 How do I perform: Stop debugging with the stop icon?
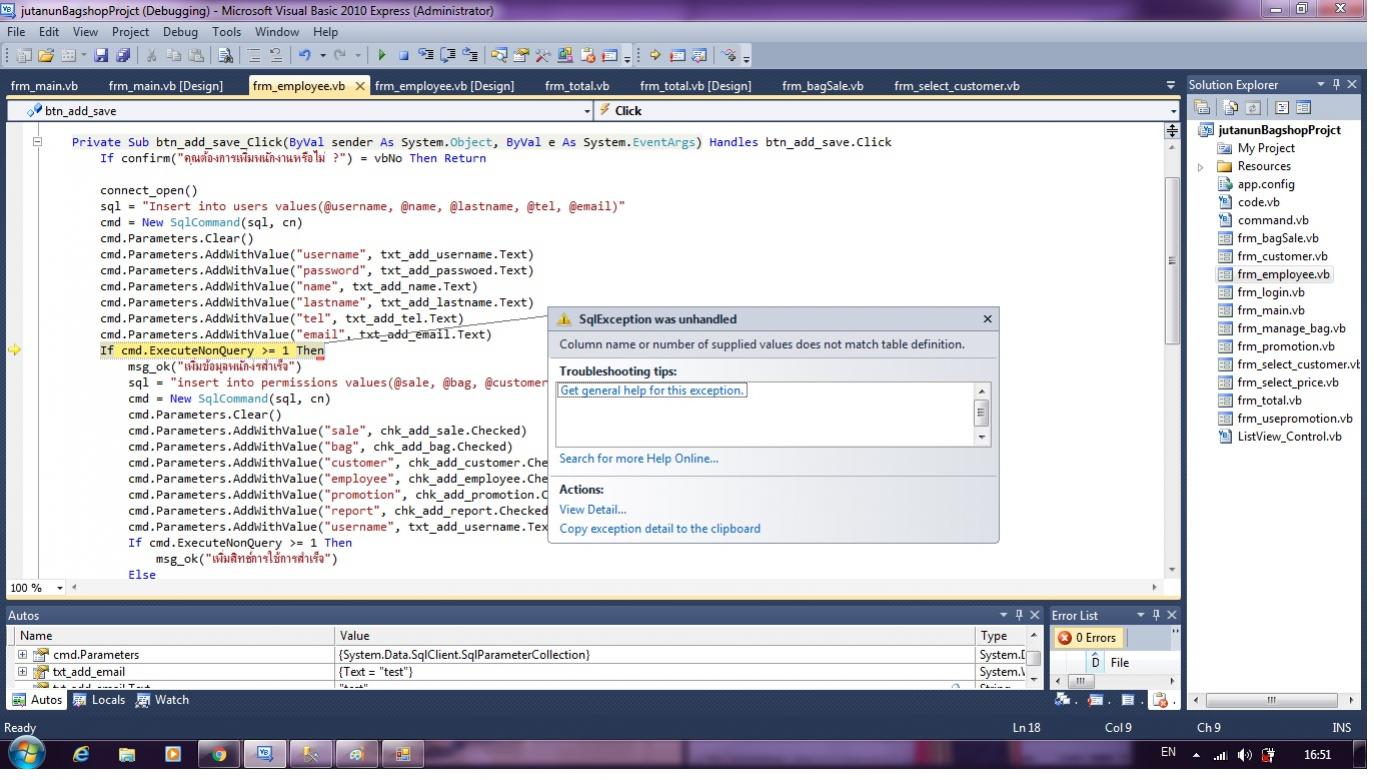click(x=404, y=56)
